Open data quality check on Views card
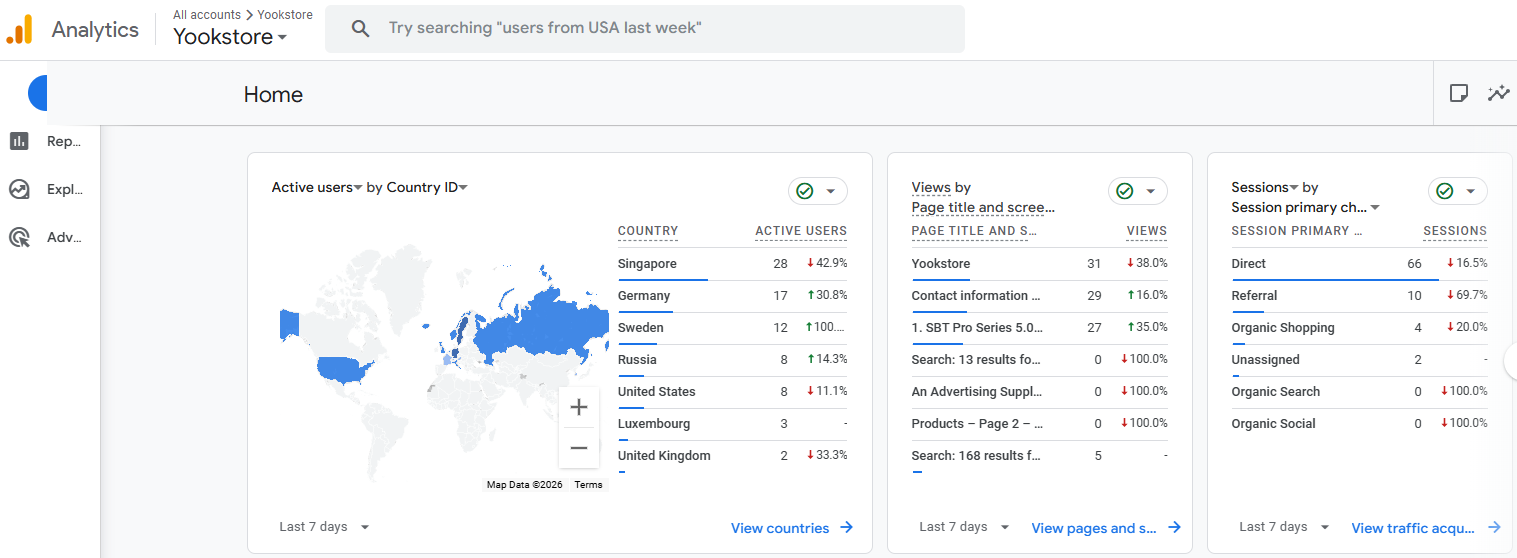 tap(1137, 191)
